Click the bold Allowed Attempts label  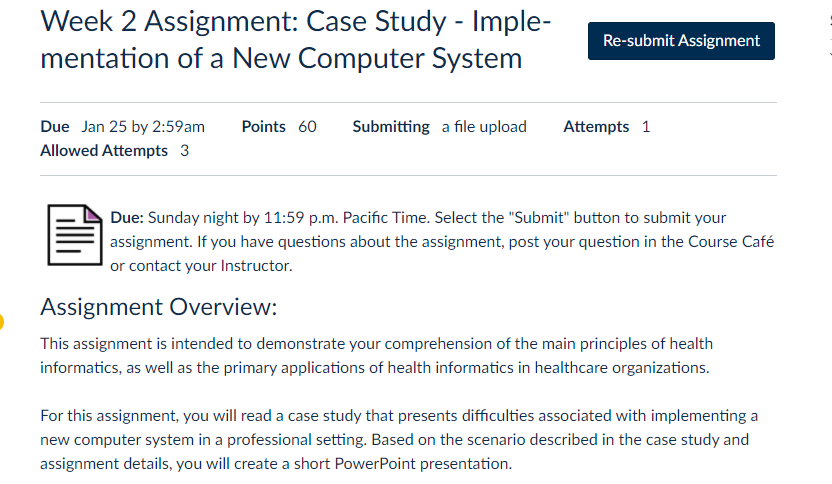click(104, 150)
